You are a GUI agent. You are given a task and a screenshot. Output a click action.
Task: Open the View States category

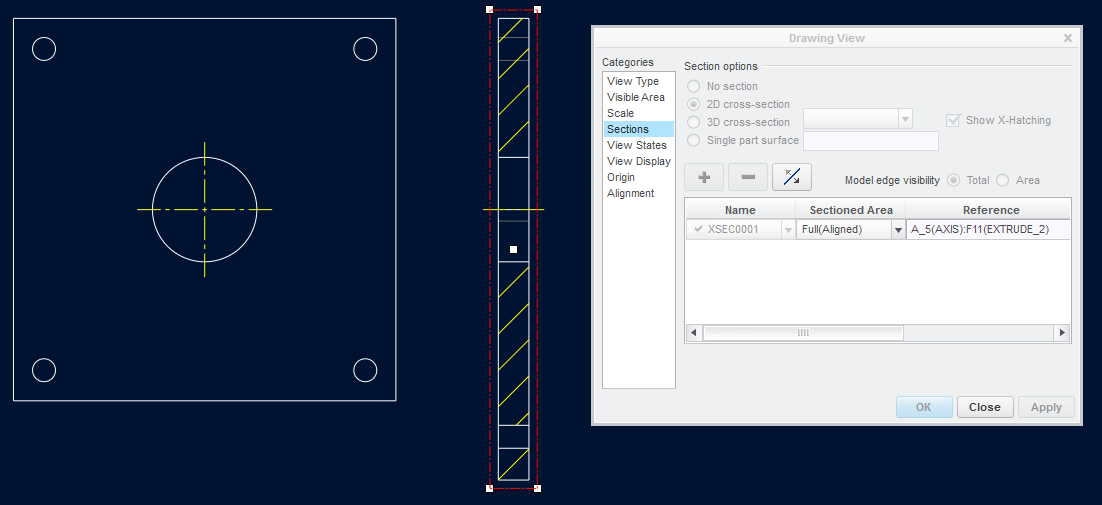pos(637,145)
